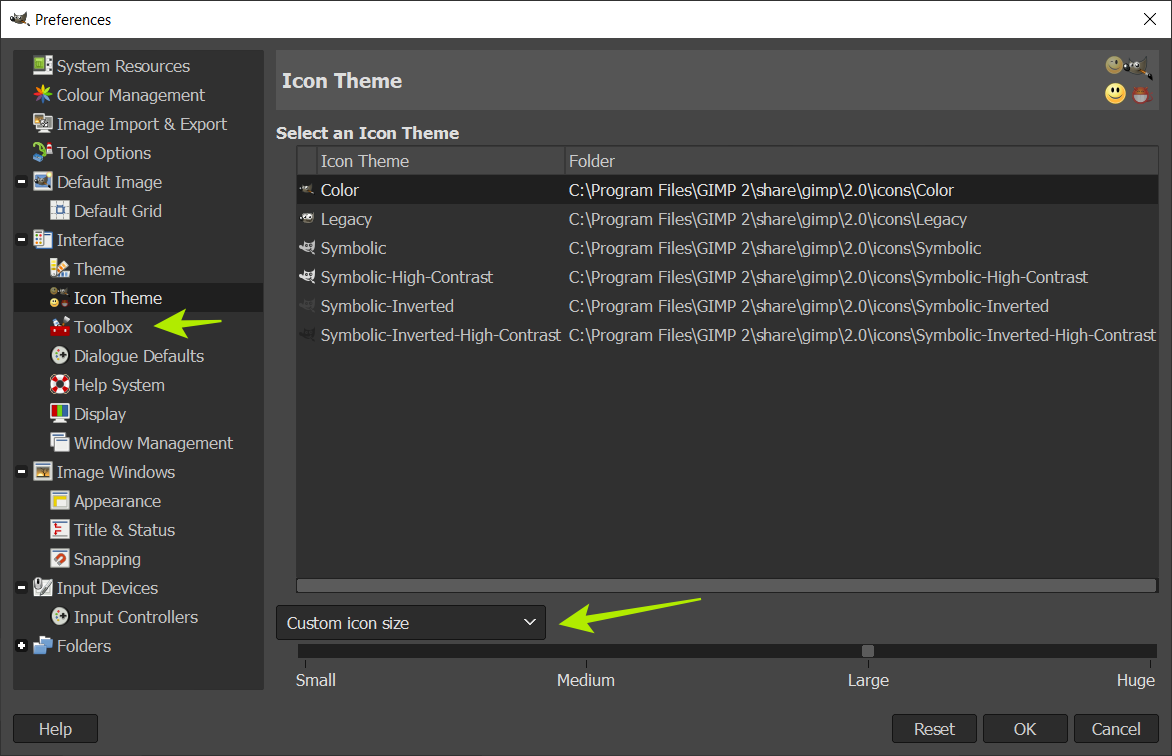Click the Window Management icon
1172x756 pixels.
point(60,443)
